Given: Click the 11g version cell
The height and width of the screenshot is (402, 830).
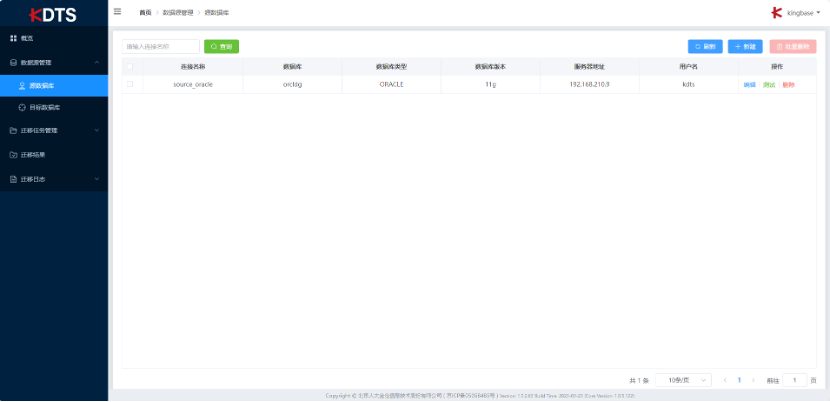Looking at the screenshot, I should click(490, 84).
